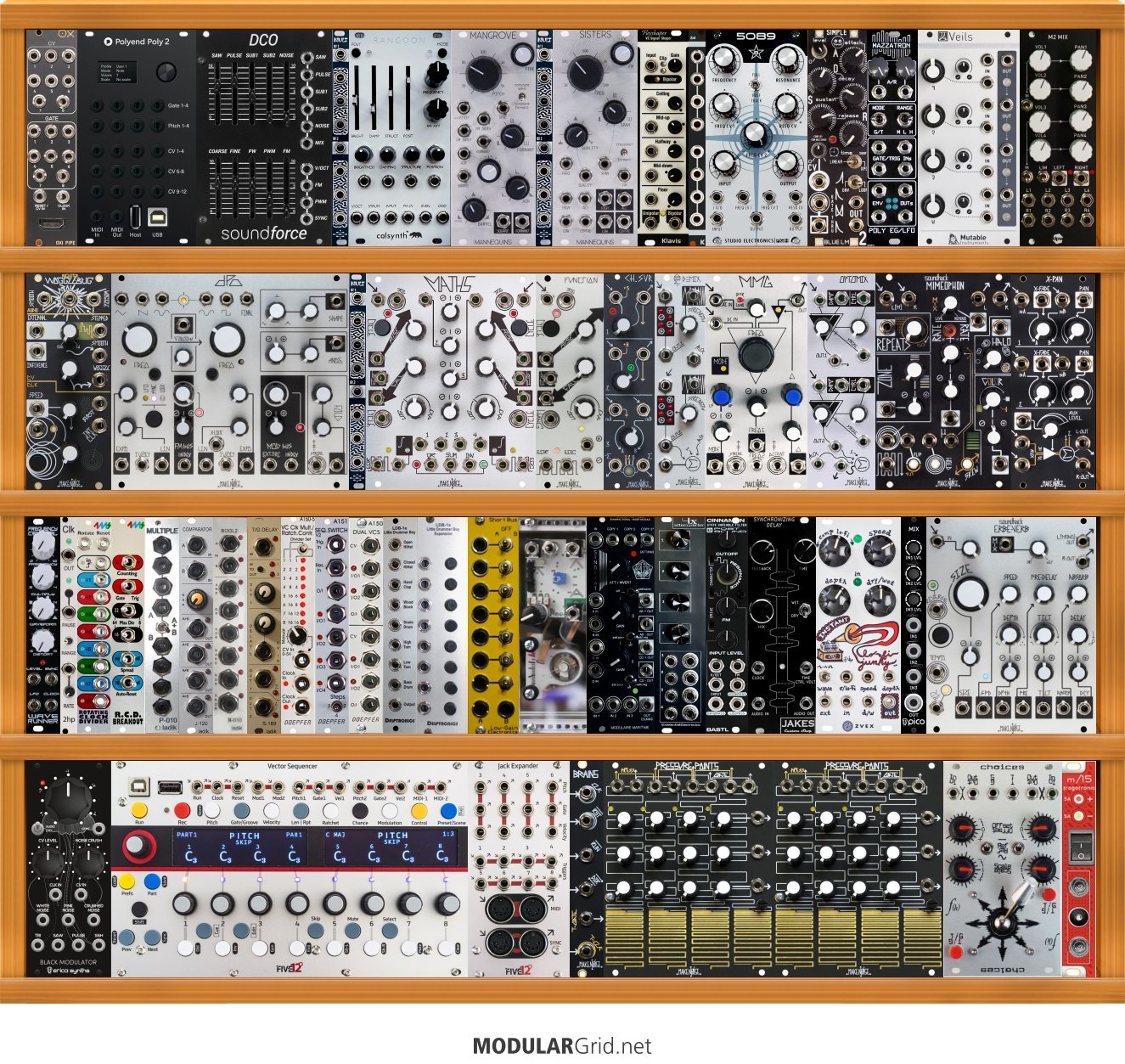Click the large SIZE knob on Erbe-Verb

(970, 594)
